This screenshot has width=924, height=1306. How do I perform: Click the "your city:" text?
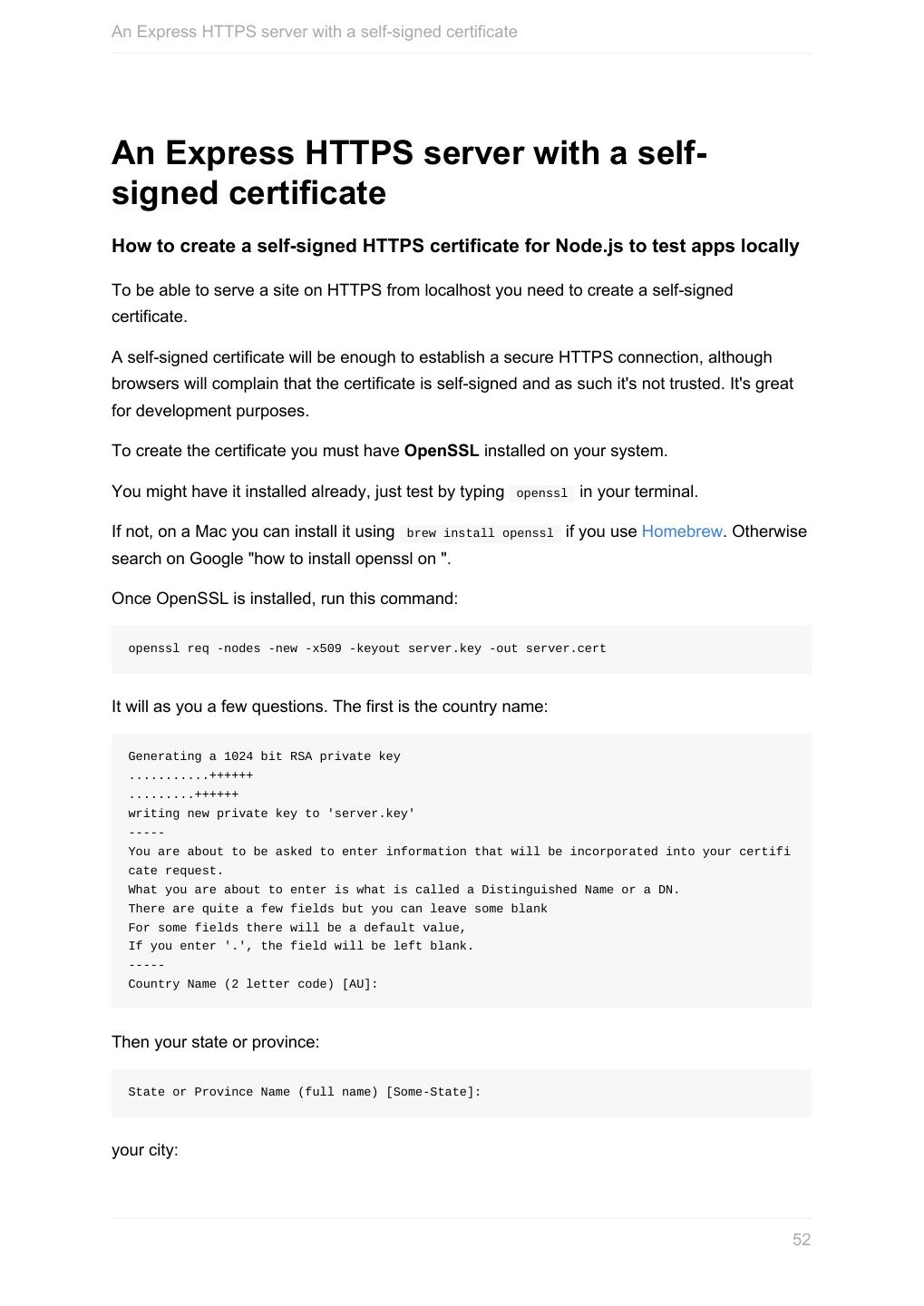(x=145, y=1150)
